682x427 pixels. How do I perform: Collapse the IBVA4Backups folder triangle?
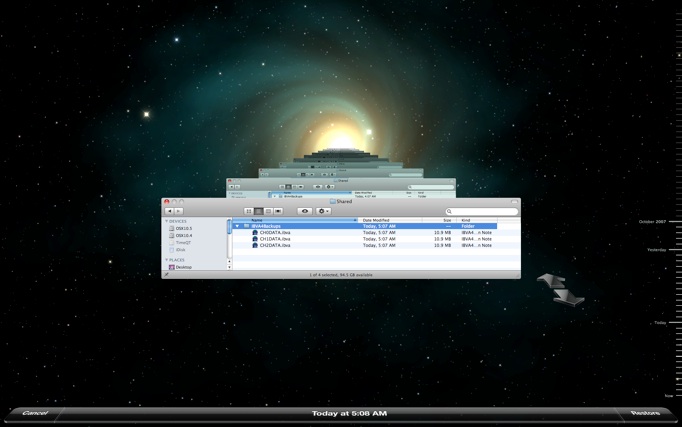[237, 226]
